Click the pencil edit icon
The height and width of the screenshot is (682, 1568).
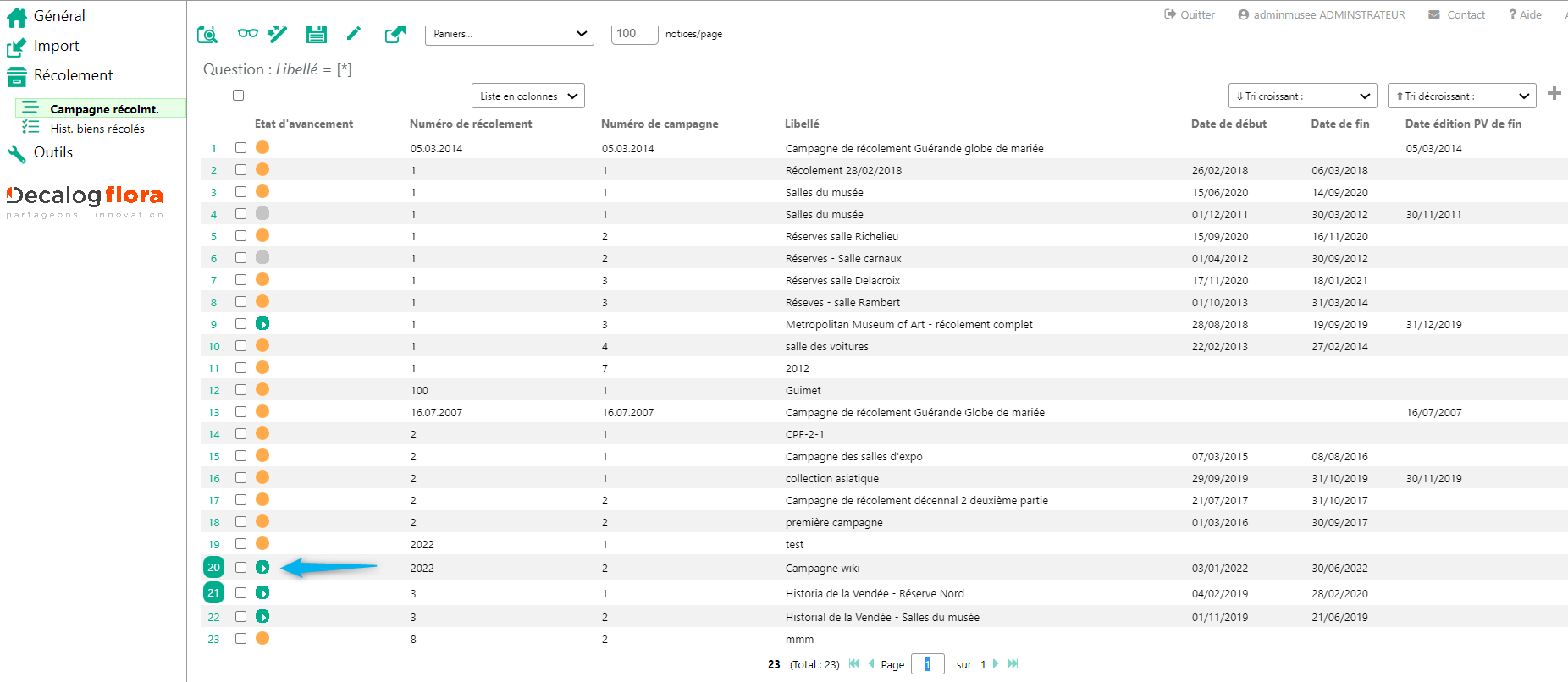tap(354, 34)
